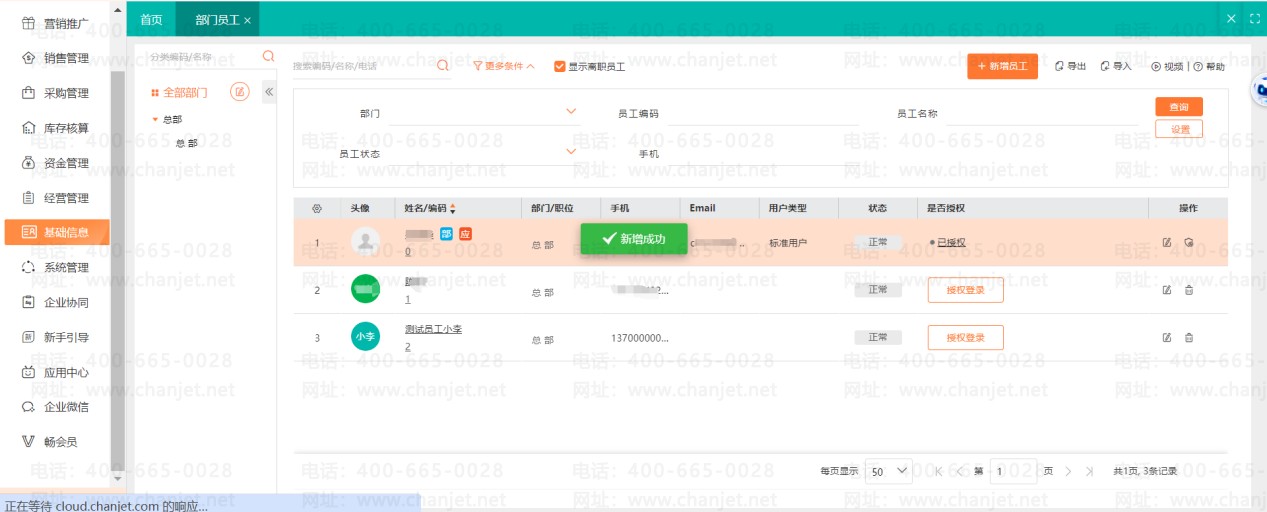The height and width of the screenshot is (512, 1267).
Task: Delete the row 2 employee
Action: [x=1189, y=290]
